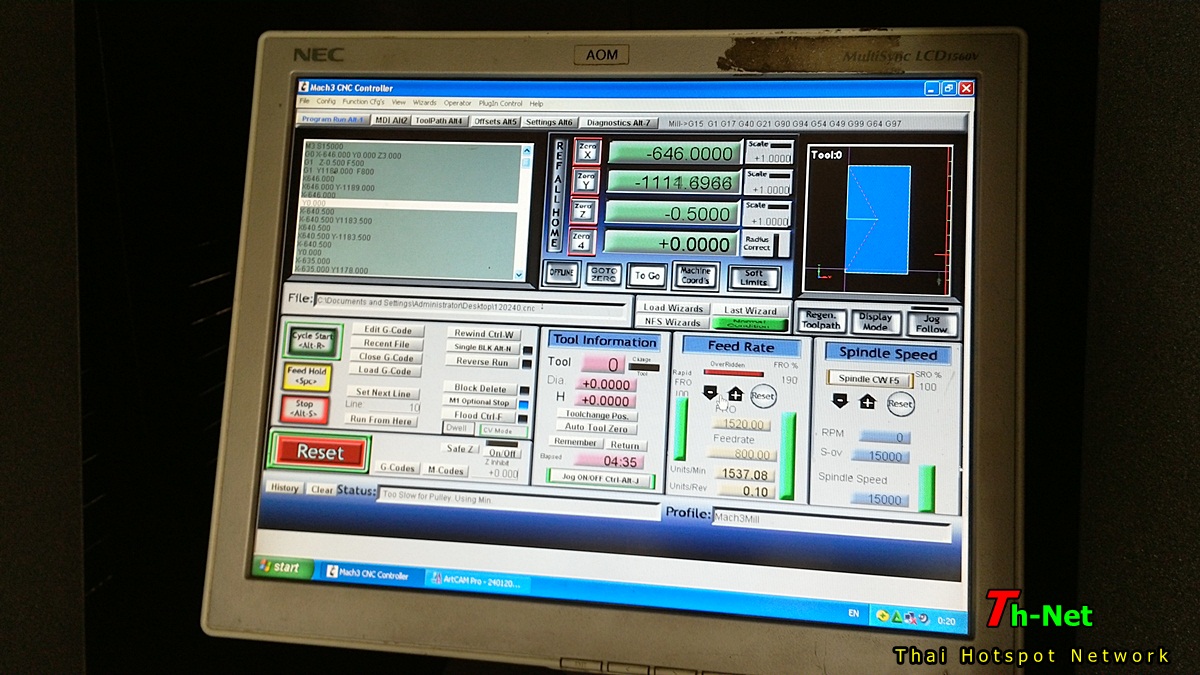
Task: Reset the feed rate override
Action: click(x=762, y=396)
